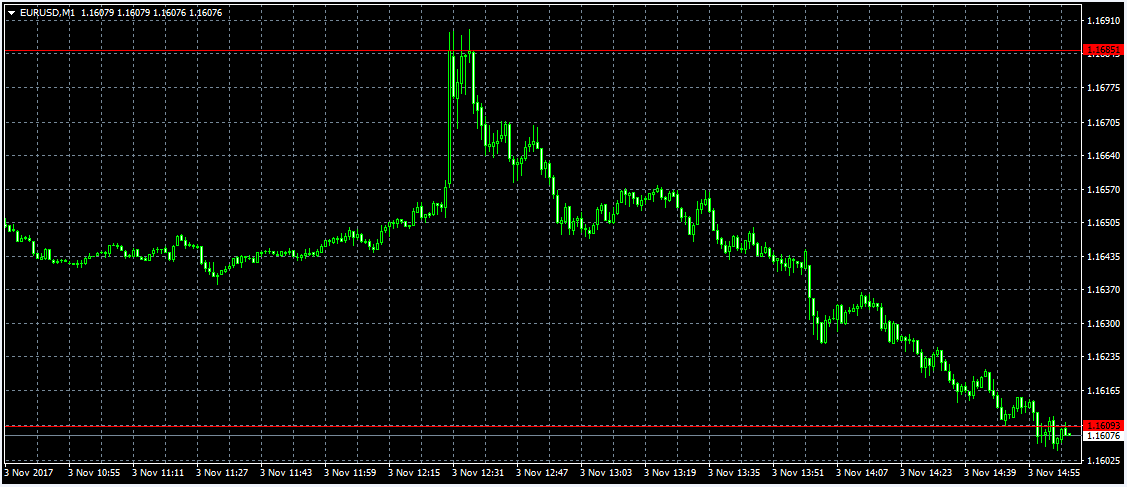Click the OHLC values in the chart header
The height and width of the screenshot is (487, 1127).
152,12
